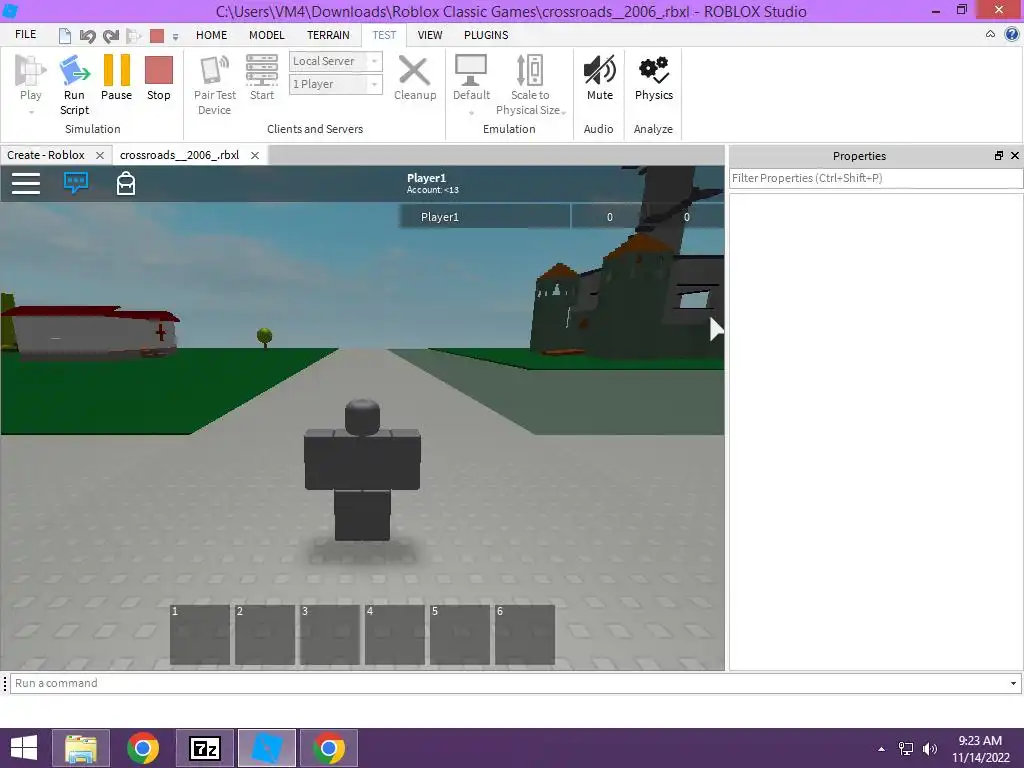Screen dimensions: 1024x768
Task: Undock the Properties panel
Action: coord(999,155)
